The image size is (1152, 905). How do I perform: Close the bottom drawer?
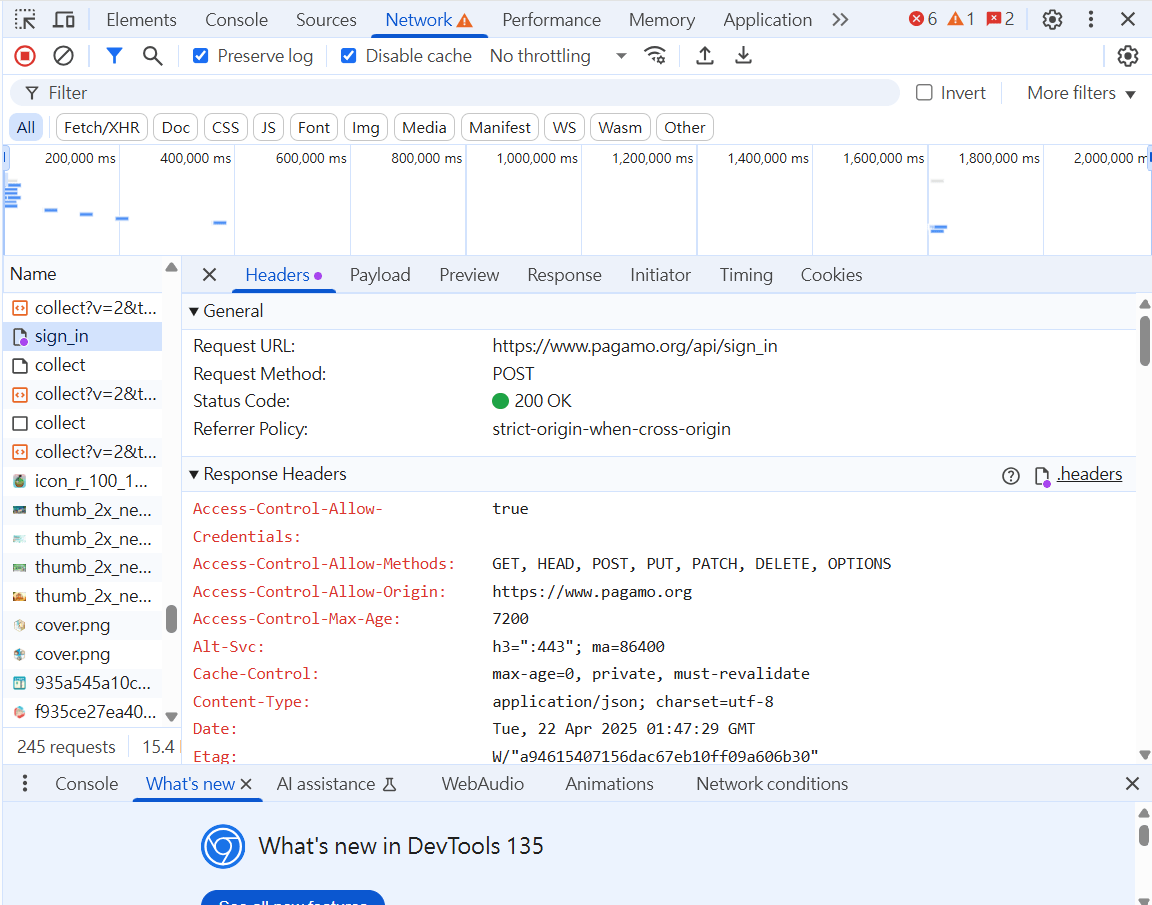point(1132,784)
